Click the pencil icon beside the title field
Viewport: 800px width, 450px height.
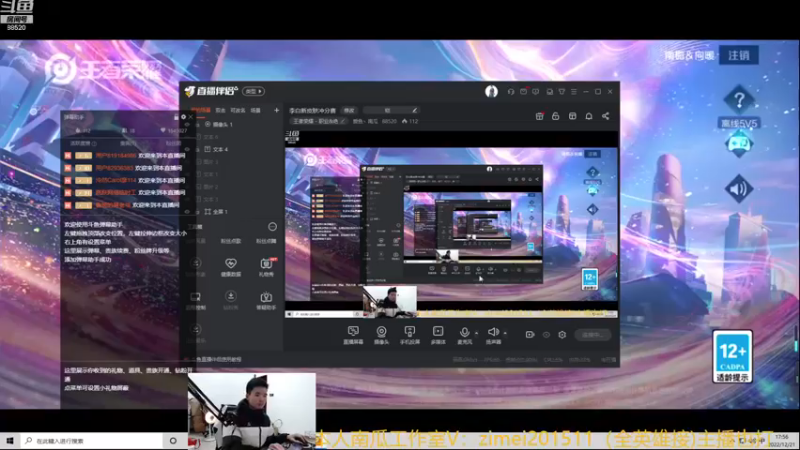[415, 110]
